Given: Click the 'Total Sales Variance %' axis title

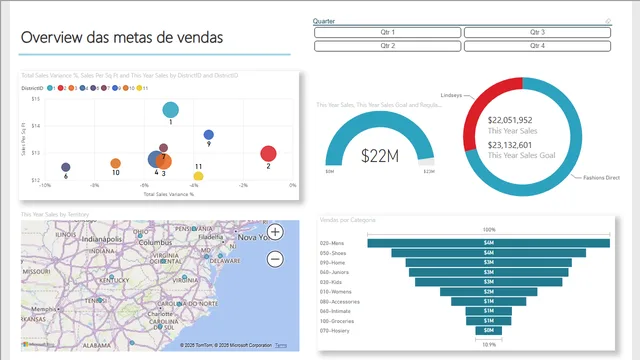Looking at the screenshot, I should (x=169, y=194).
